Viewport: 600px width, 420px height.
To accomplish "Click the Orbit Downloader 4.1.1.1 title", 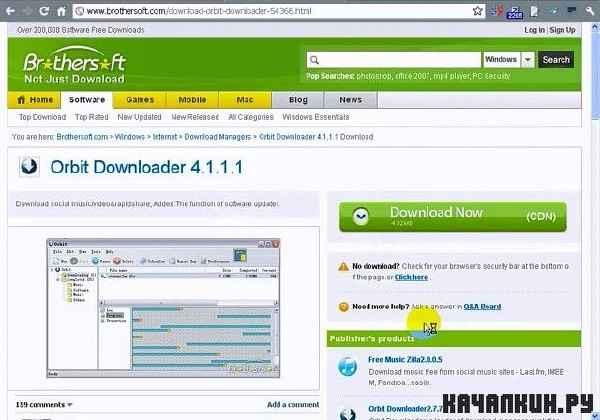I will click(147, 167).
